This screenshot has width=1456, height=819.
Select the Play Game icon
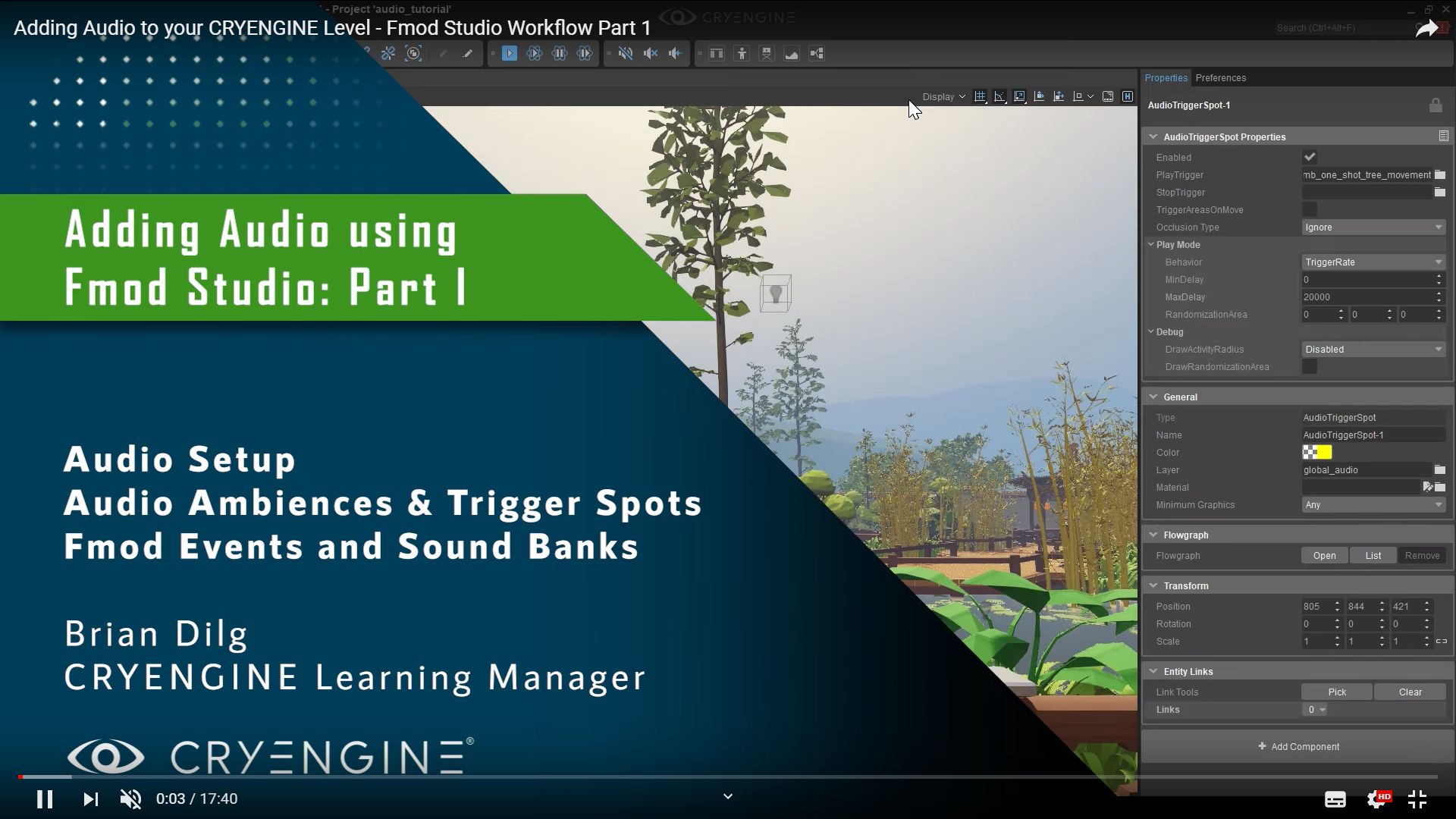(510, 53)
